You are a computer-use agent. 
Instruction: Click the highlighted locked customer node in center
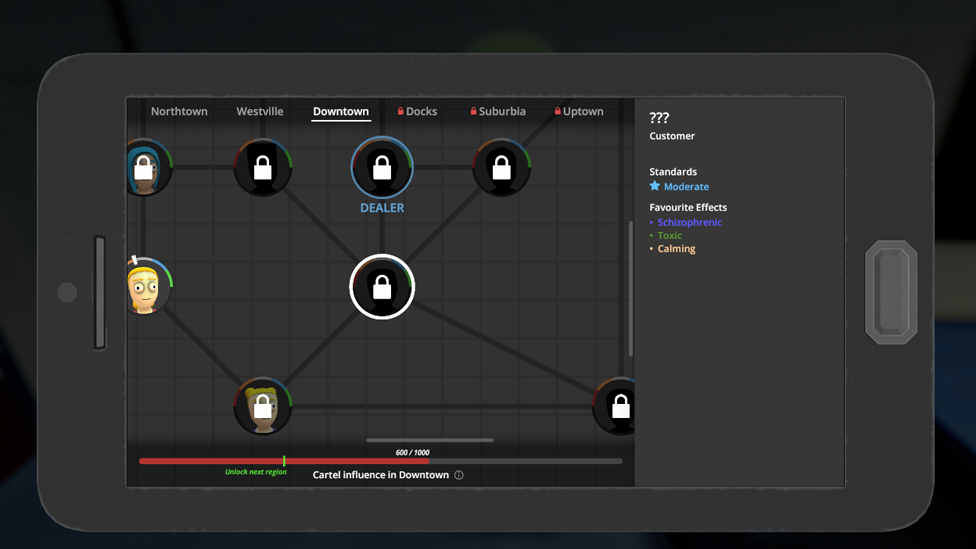pos(382,287)
